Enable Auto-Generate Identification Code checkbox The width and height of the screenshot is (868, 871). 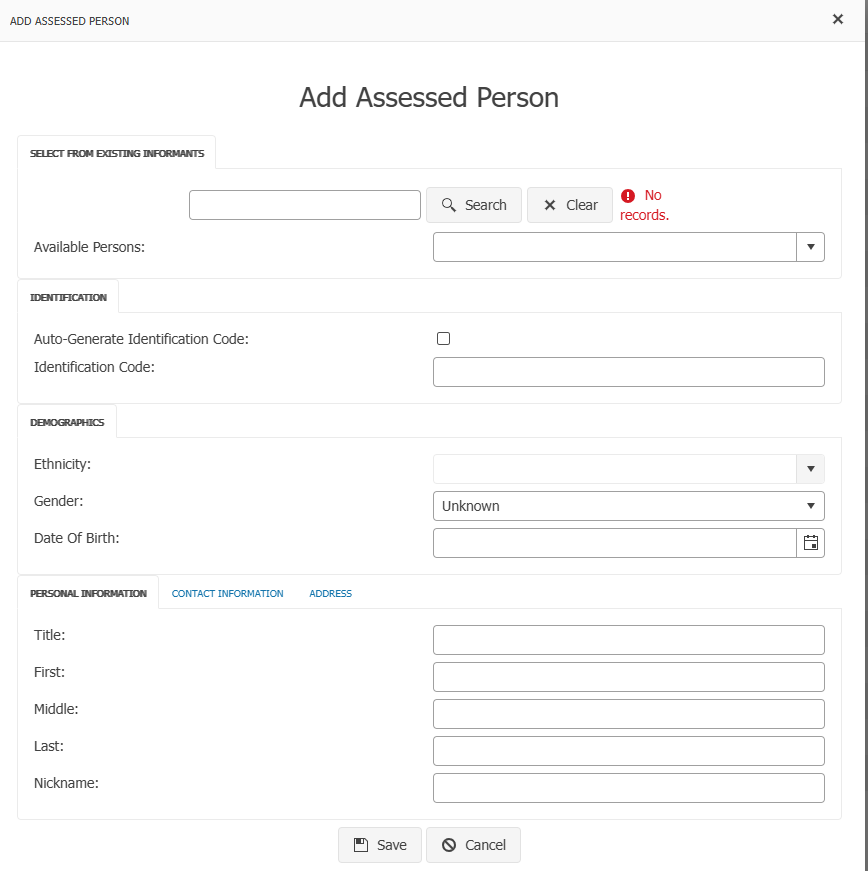click(x=444, y=339)
